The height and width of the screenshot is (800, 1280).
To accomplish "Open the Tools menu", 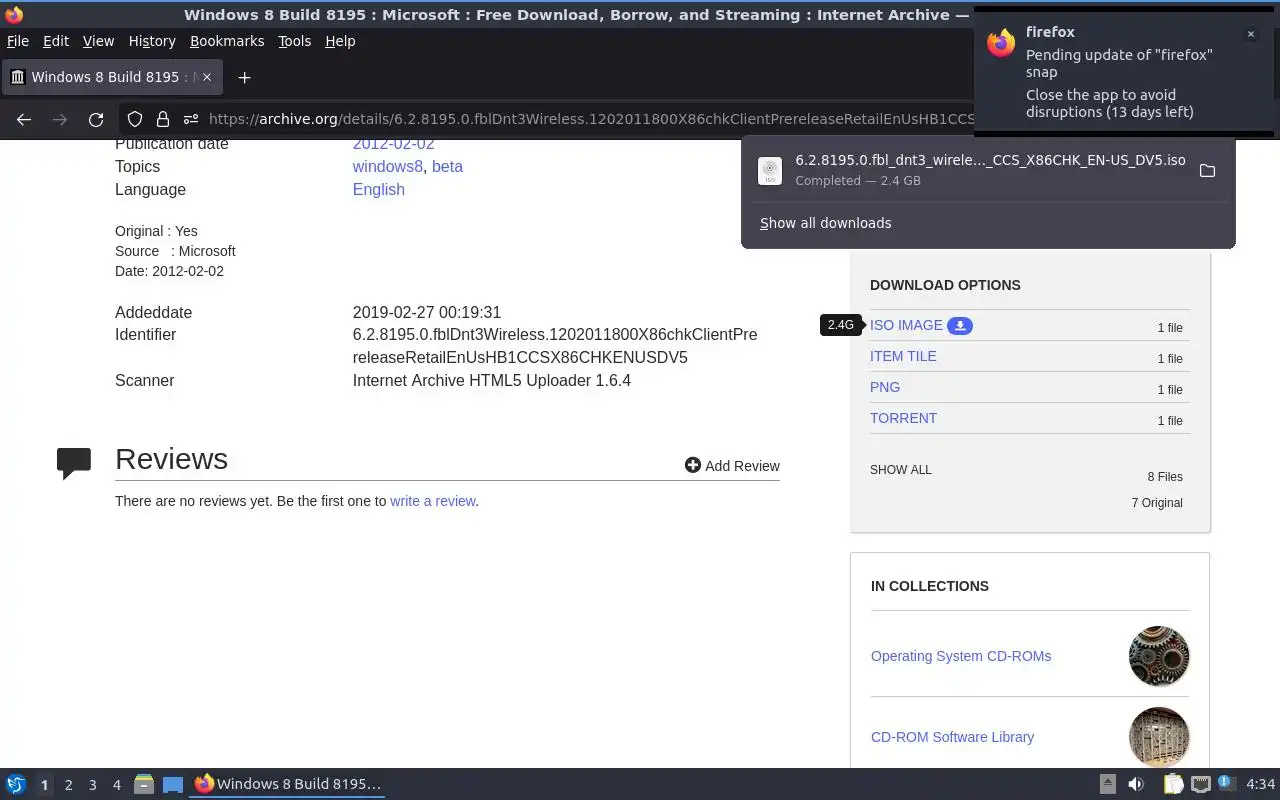I will click(x=294, y=41).
